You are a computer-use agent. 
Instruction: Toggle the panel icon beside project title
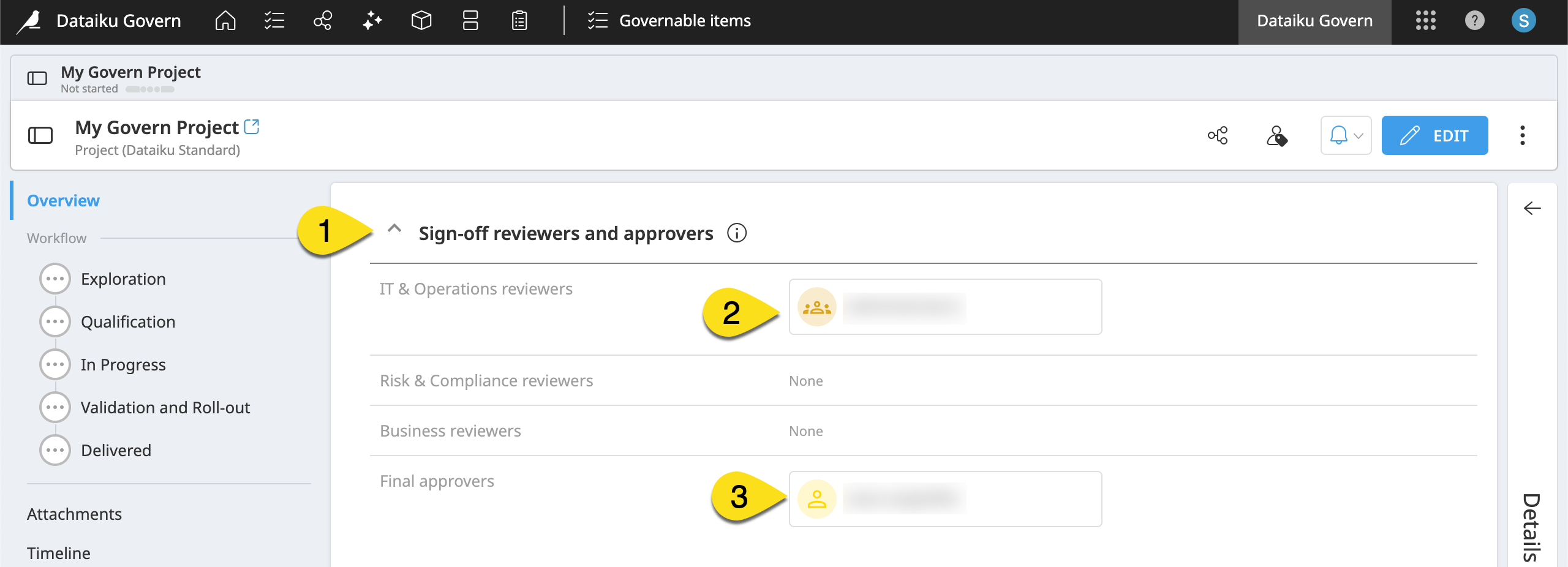40,135
